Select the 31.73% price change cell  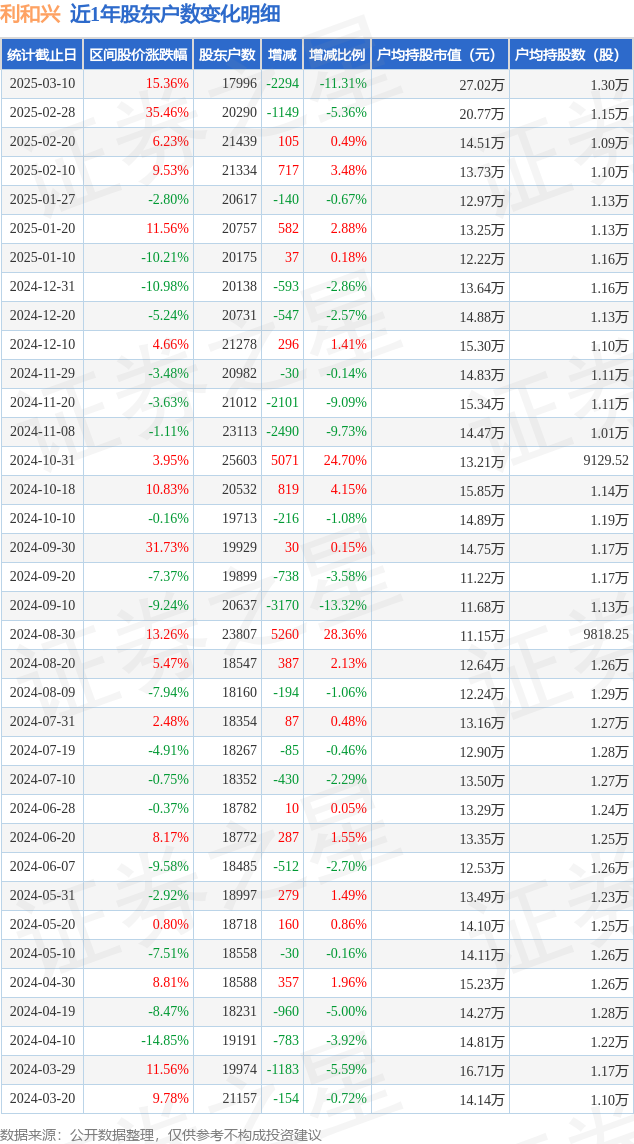pos(138,547)
